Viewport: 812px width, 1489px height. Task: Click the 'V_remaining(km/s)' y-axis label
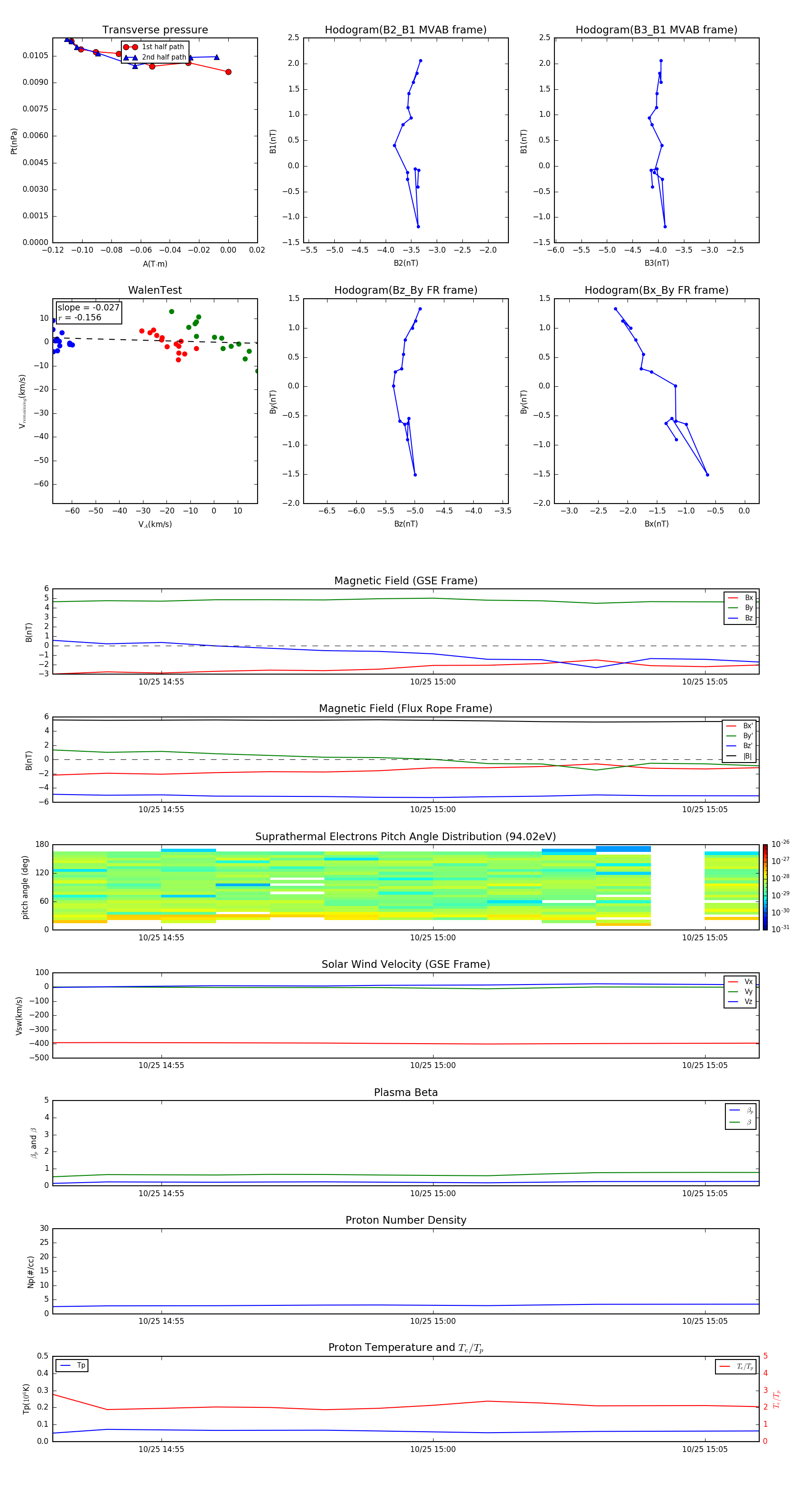coord(22,401)
